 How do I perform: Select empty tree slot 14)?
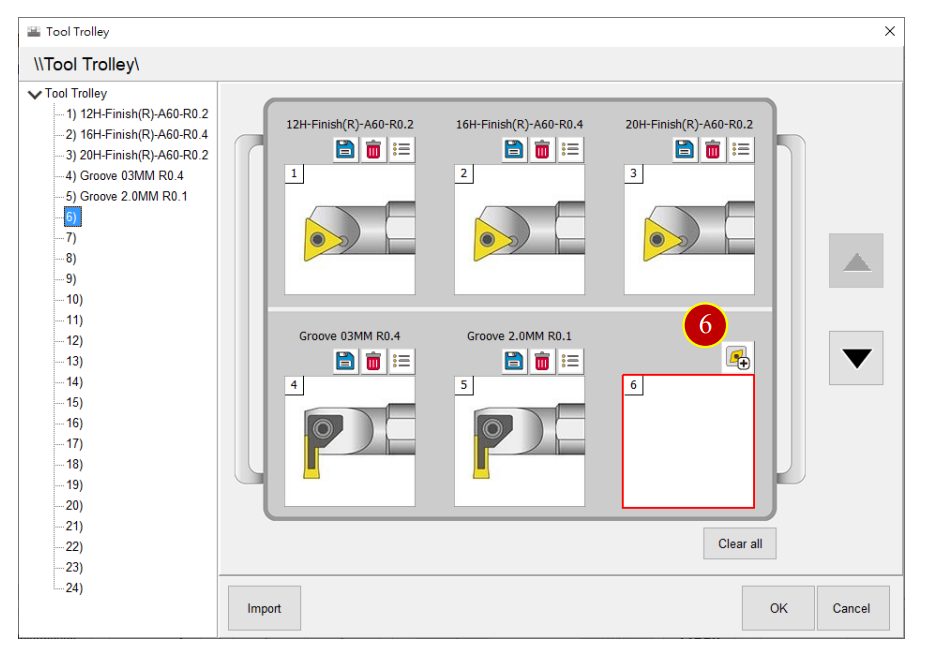click(74, 382)
